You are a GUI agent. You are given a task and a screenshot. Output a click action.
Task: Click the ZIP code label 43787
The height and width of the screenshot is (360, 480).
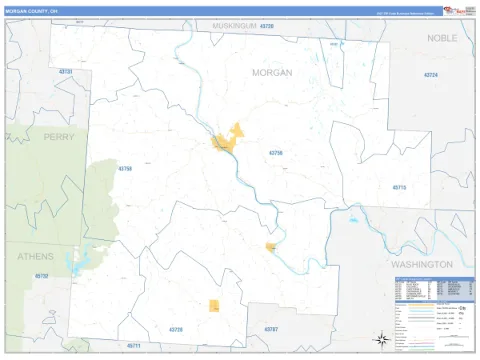click(271, 329)
